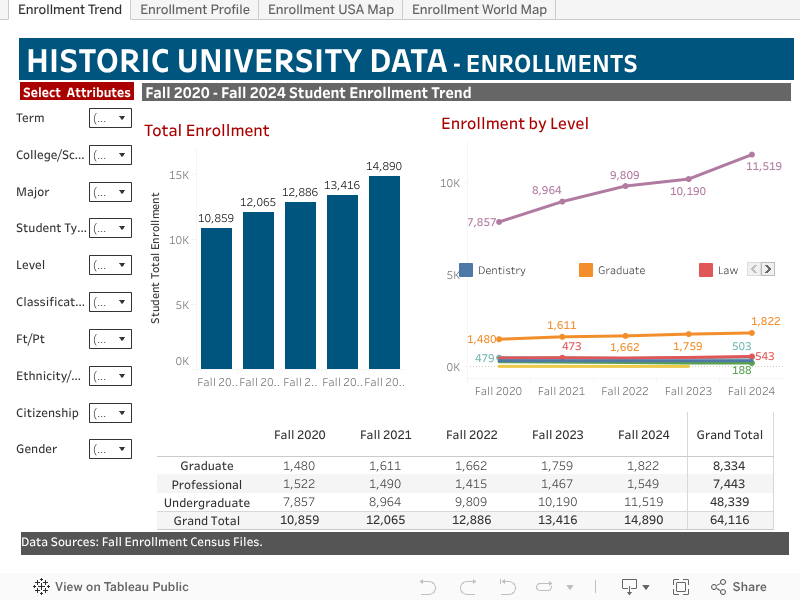Click the Professional row header in table

pos(207,484)
